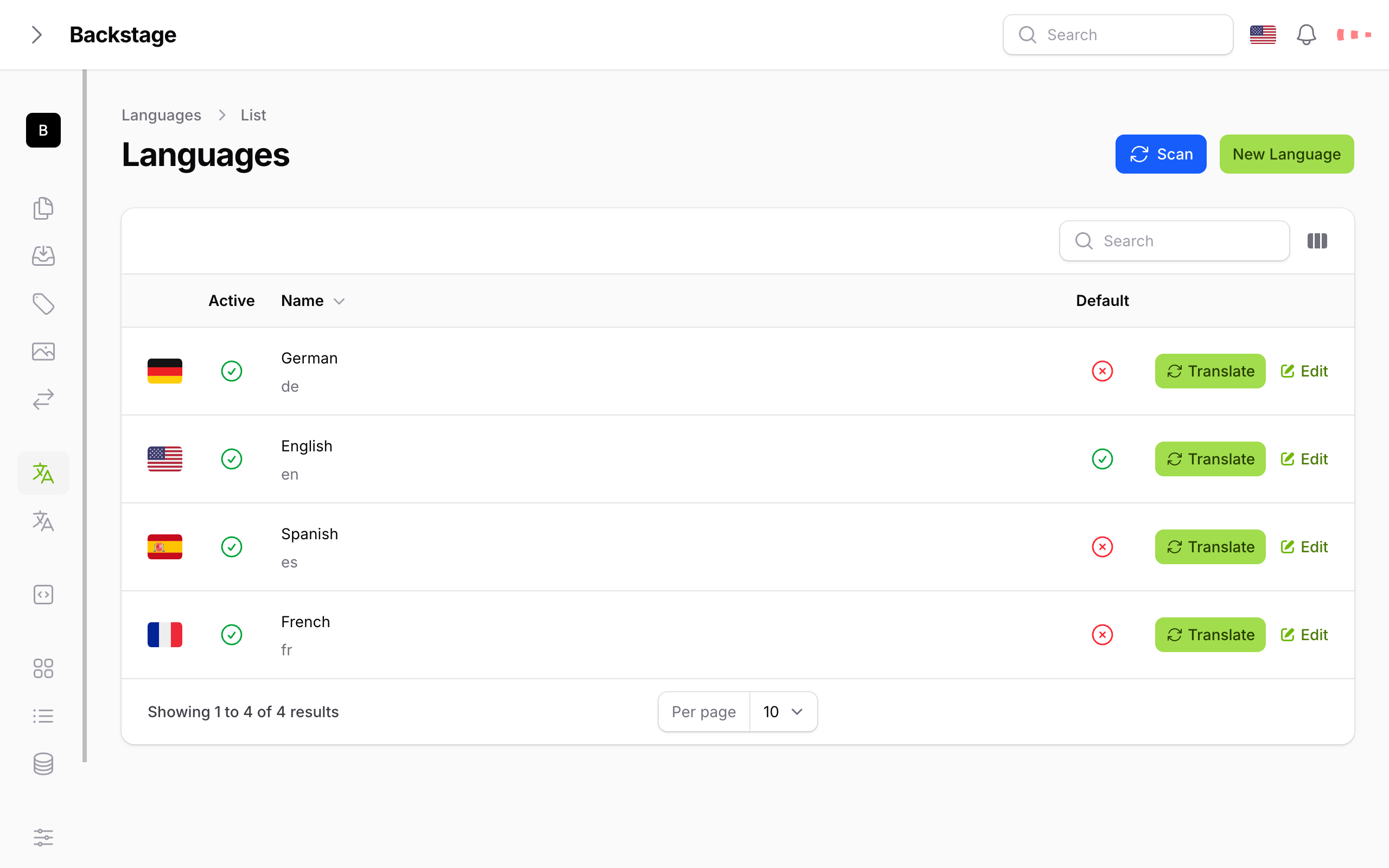Click Translate for the English row
1389x868 pixels.
point(1210,459)
